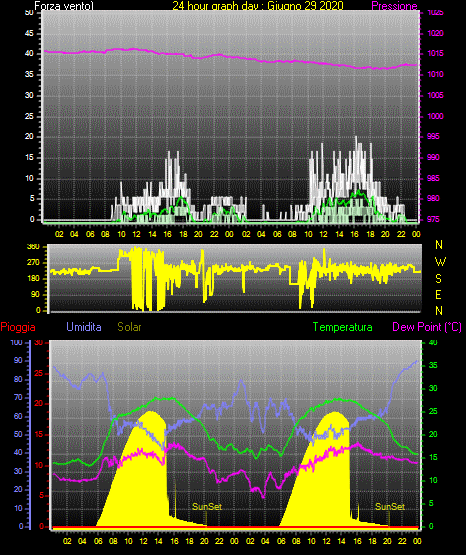The image size is (466, 555).
Task: Click the second 'SunSet' marker near hour 20
Action: [x=390, y=507]
